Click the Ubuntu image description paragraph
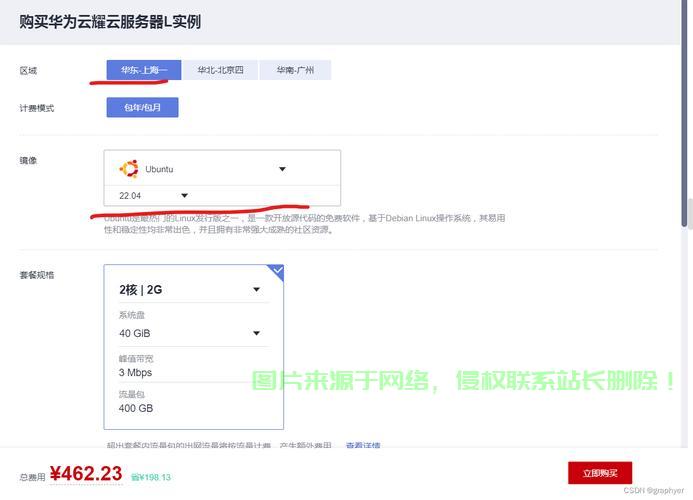 305,224
